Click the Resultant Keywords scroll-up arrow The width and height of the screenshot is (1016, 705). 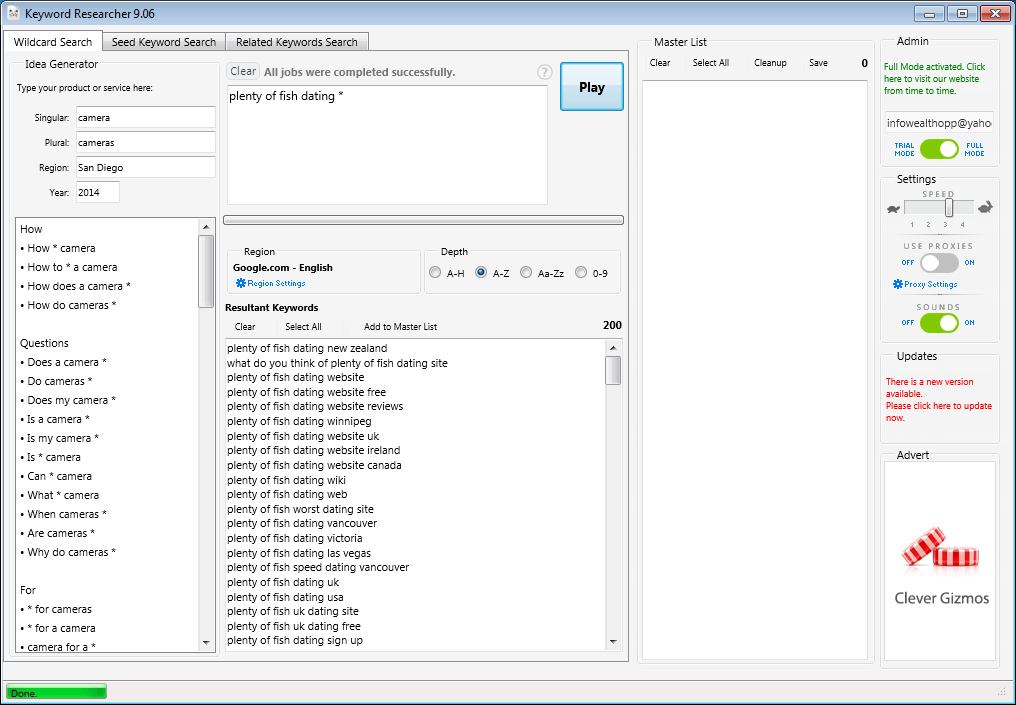click(x=613, y=348)
